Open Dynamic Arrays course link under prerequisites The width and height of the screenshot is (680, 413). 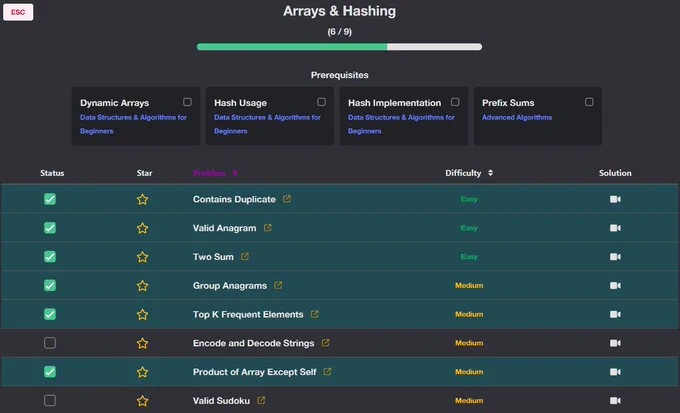pos(134,124)
